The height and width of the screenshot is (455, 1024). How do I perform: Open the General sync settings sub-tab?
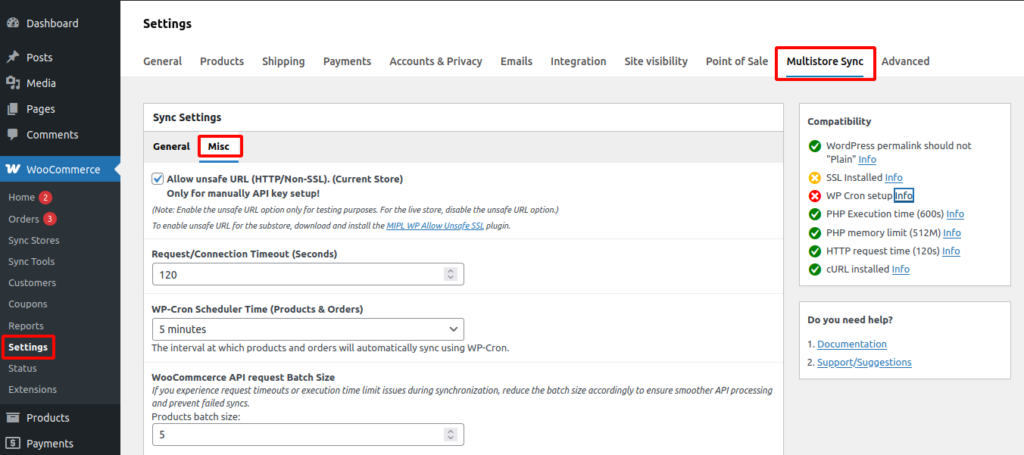click(171, 146)
